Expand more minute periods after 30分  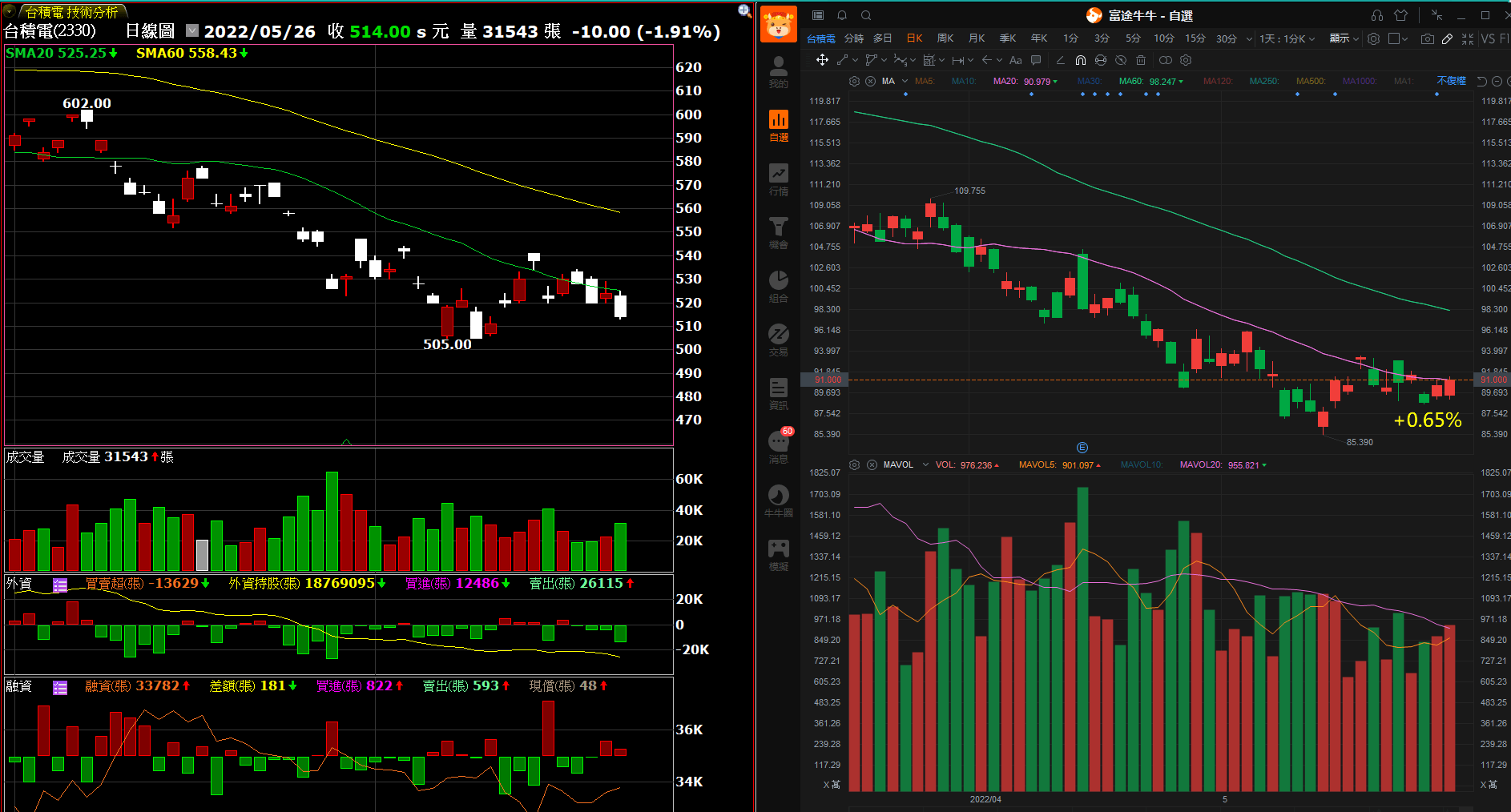pos(1249,38)
